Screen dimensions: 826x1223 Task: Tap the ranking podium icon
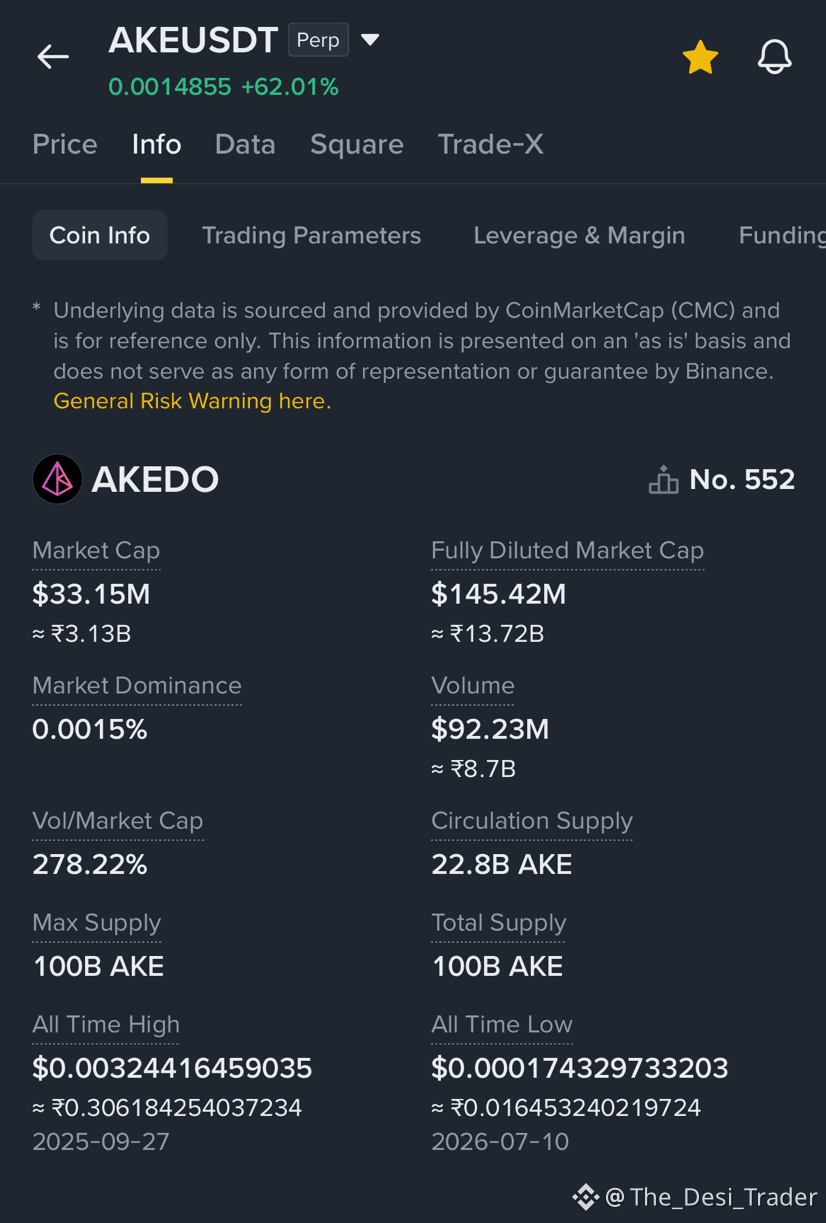click(x=663, y=480)
